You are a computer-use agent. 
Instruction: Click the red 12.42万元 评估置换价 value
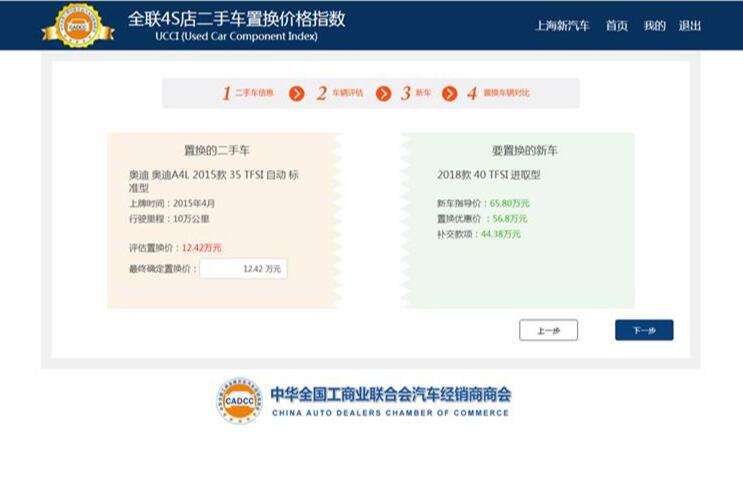201,248
